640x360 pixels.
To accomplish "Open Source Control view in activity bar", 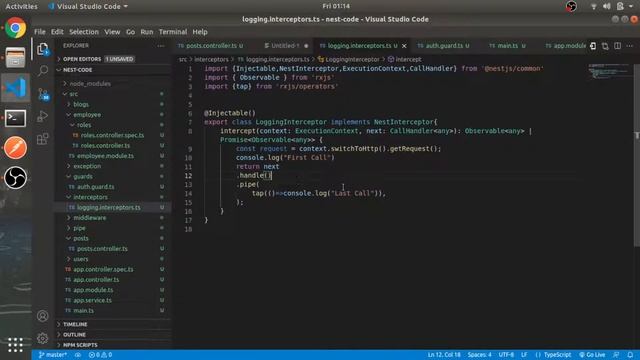I will (43, 94).
